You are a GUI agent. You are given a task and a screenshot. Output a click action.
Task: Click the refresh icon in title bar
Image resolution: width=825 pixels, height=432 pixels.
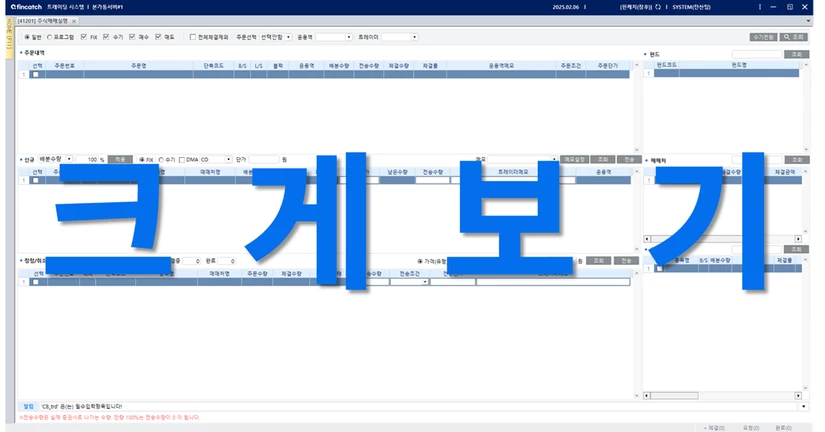point(658,7)
